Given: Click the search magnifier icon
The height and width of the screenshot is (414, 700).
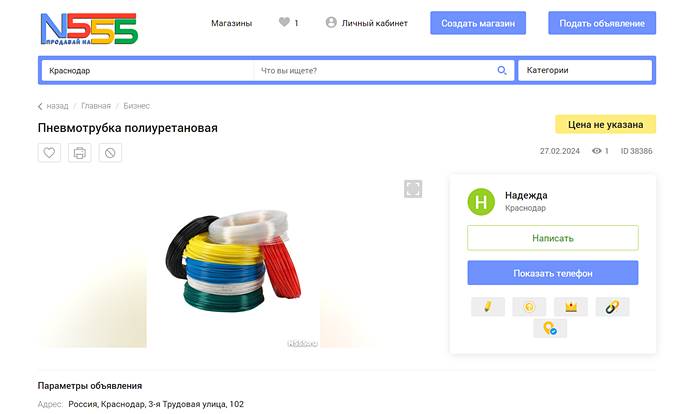Looking at the screenshot, I should pyautogui.click(x=502, y=71).
